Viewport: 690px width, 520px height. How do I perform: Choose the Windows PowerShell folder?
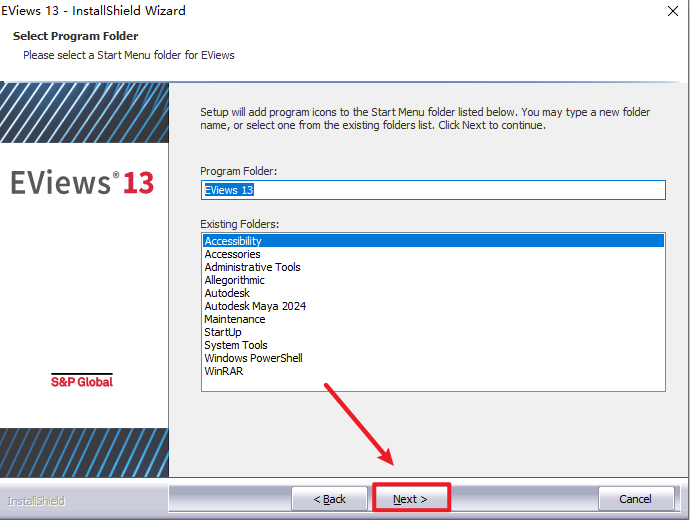pyautogui.click(x=253, y=358)
